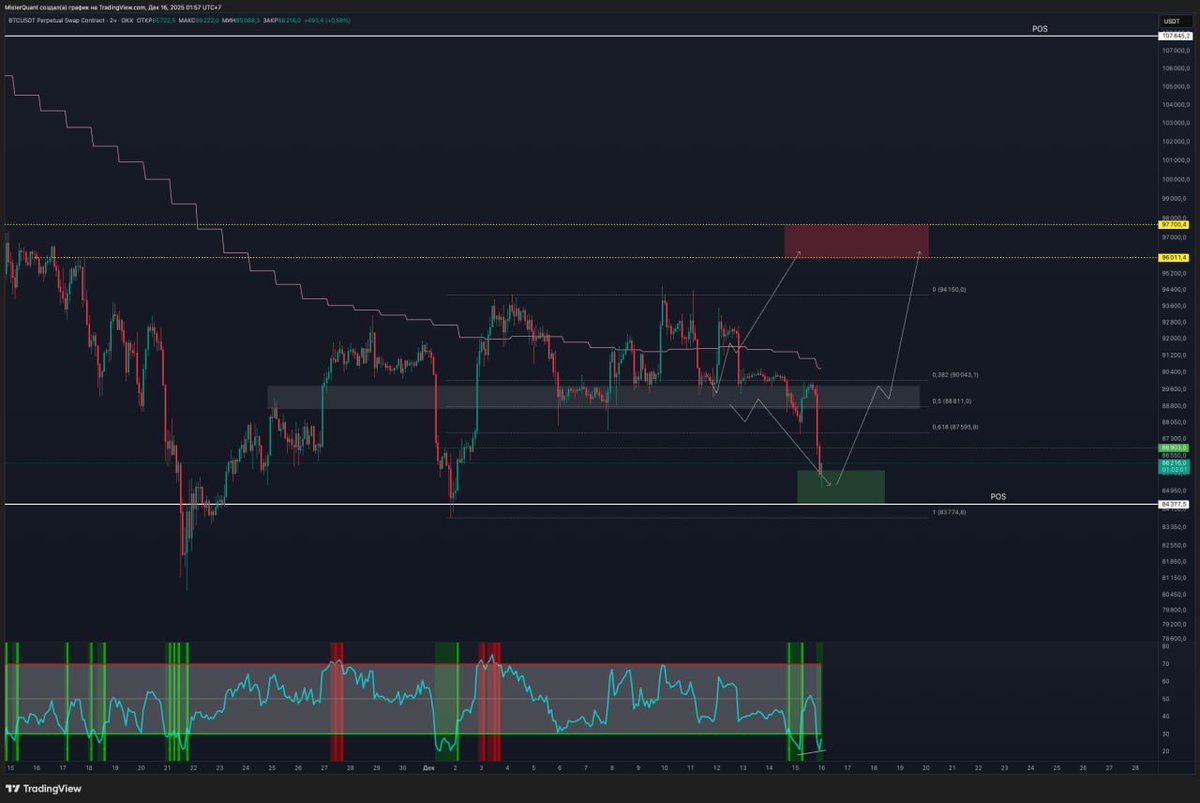The width and height of the screenshot is (1200, 803).
Task: Select Fibonacci level label 0,382 (90 043,1)
Action: pos(955,374)
